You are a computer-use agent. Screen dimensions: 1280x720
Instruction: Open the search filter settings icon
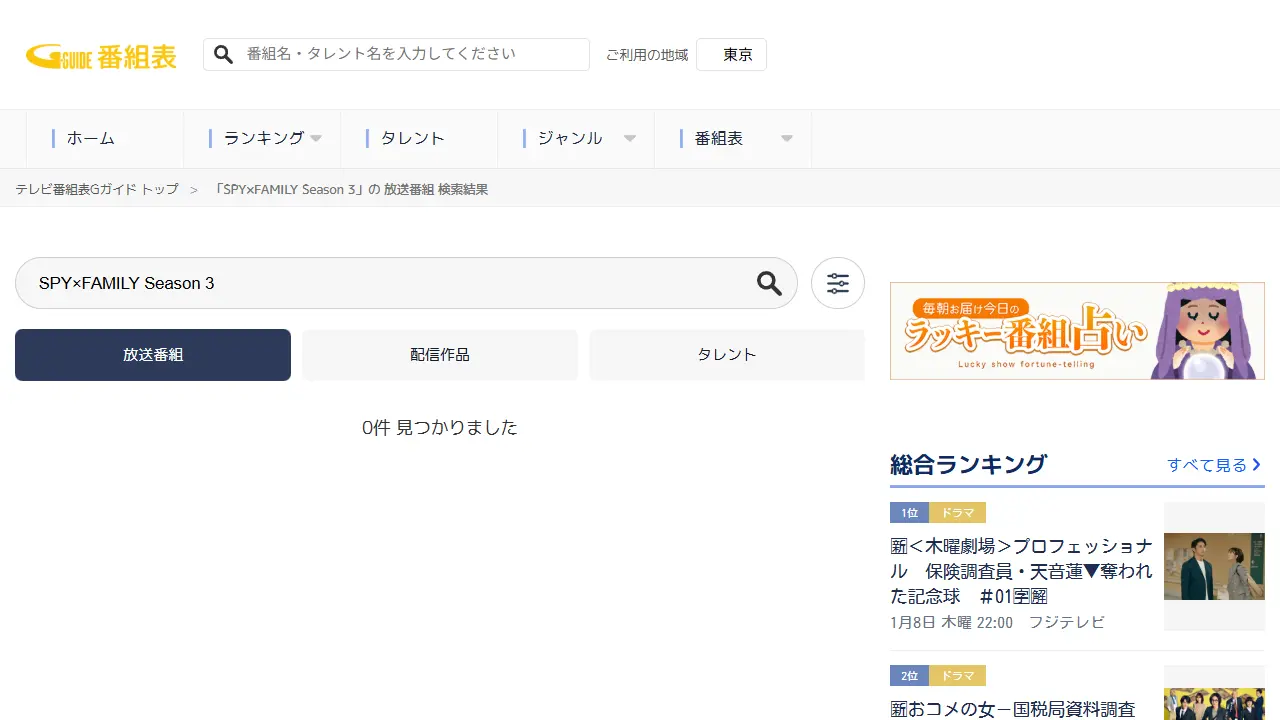838,283
